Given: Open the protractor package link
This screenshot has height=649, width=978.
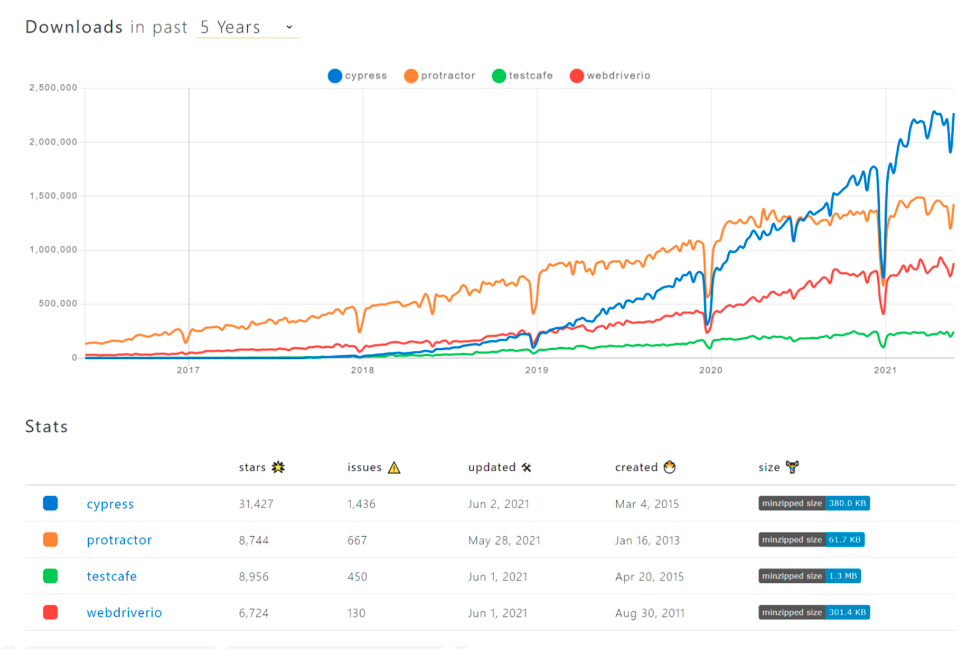Looking at the screenshot, I should coord(119,540).
